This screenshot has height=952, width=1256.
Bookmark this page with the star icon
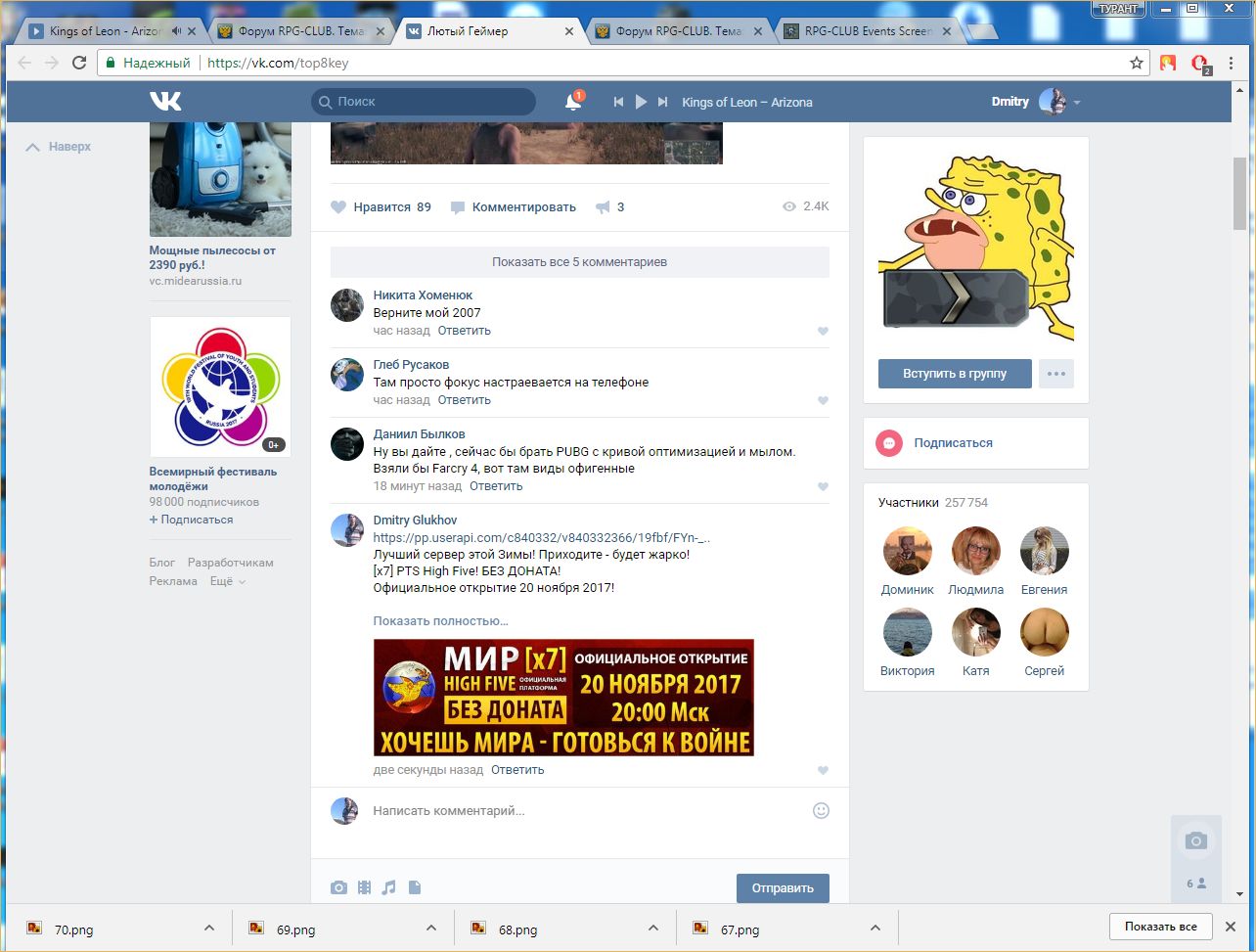(x=1136, y=63)
